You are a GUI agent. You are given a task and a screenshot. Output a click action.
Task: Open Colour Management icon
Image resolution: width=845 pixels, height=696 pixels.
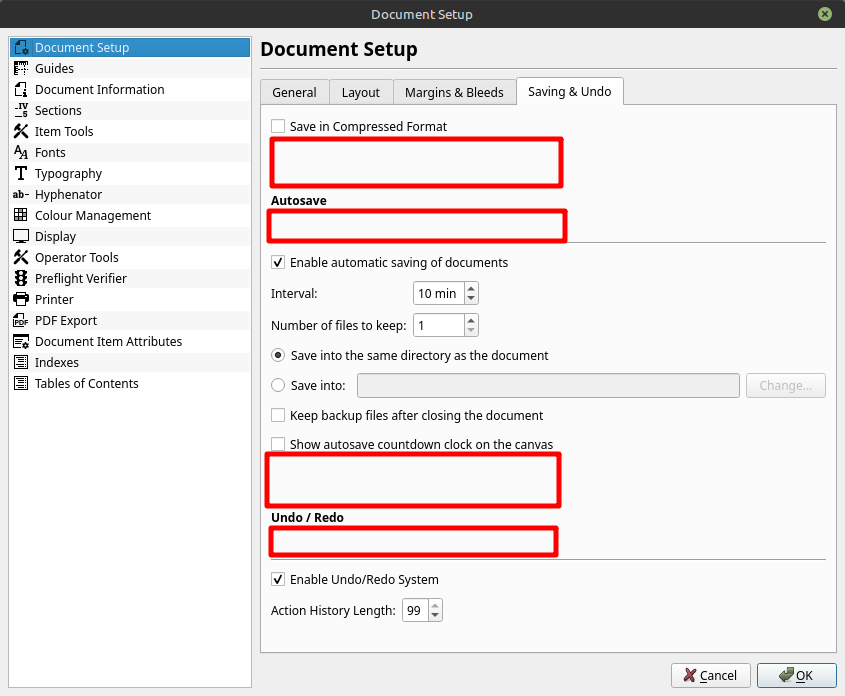[x=20, y=216]
